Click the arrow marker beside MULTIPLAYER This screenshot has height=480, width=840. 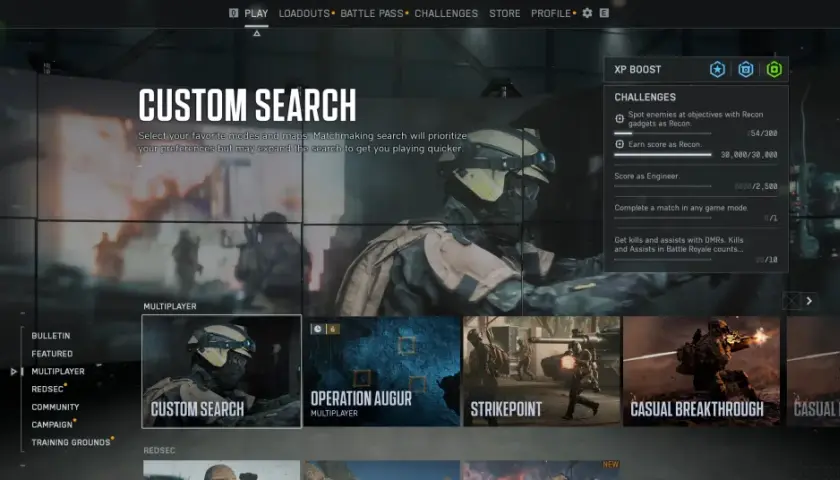pyautogui.click(x=14, y=371)
